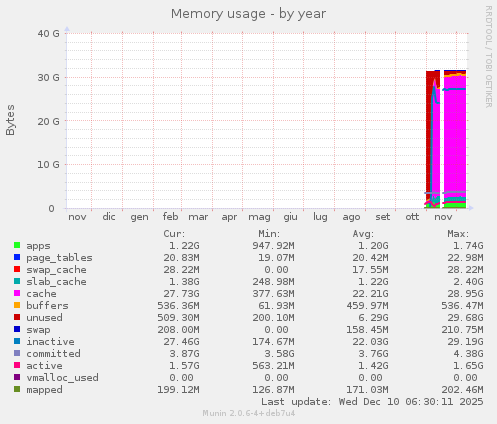Click the 'ago' month axis label

pyautogui.click(x=351, y=218)
